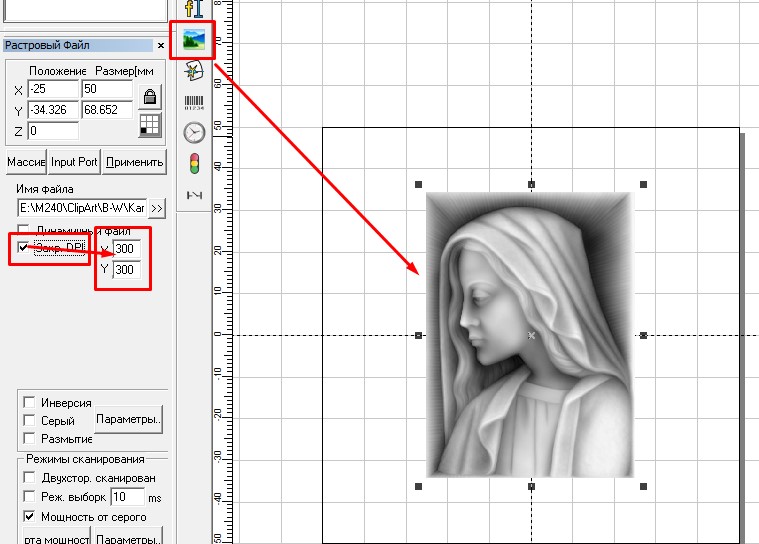The height and width of the screenshot is (544, 759).
Task: Enable the Размытие checkbox
Action: point(29,439)
